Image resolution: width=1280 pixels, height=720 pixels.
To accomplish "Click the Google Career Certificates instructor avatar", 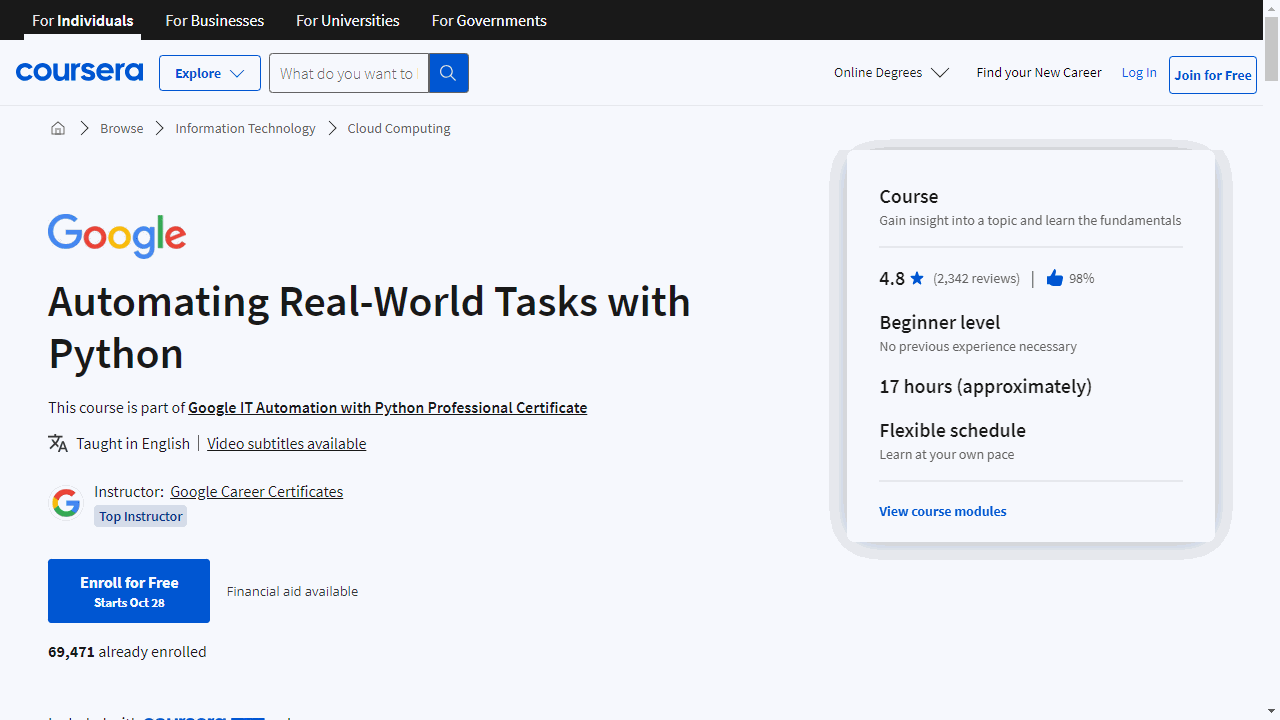I will 66,502.
